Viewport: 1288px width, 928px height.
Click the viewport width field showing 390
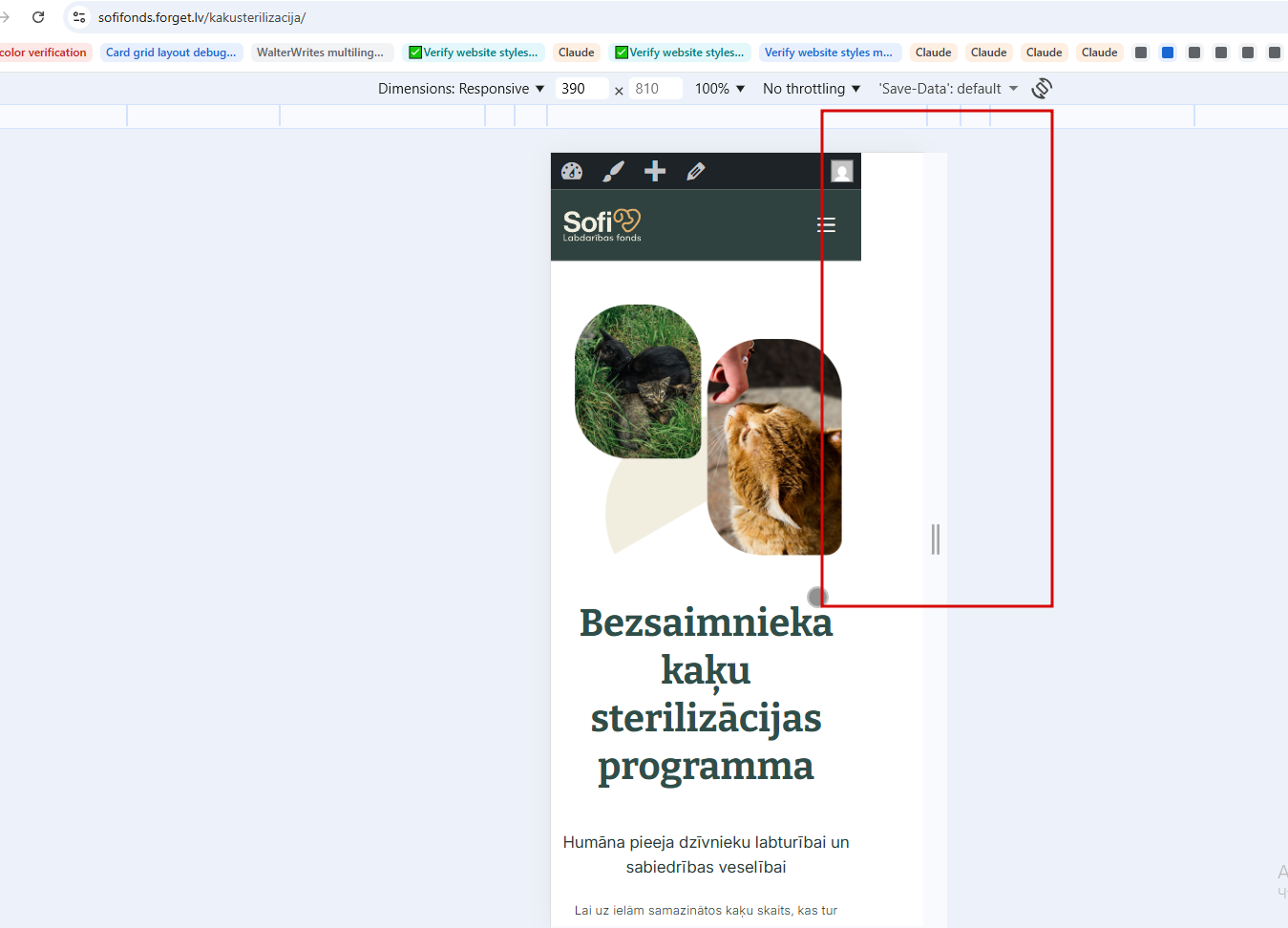[581, 89]
